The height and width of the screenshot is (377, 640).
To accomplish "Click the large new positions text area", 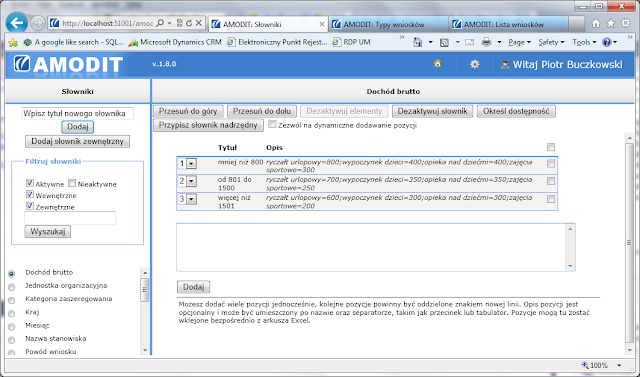I will pyautogui.click(x=376, y=247).
